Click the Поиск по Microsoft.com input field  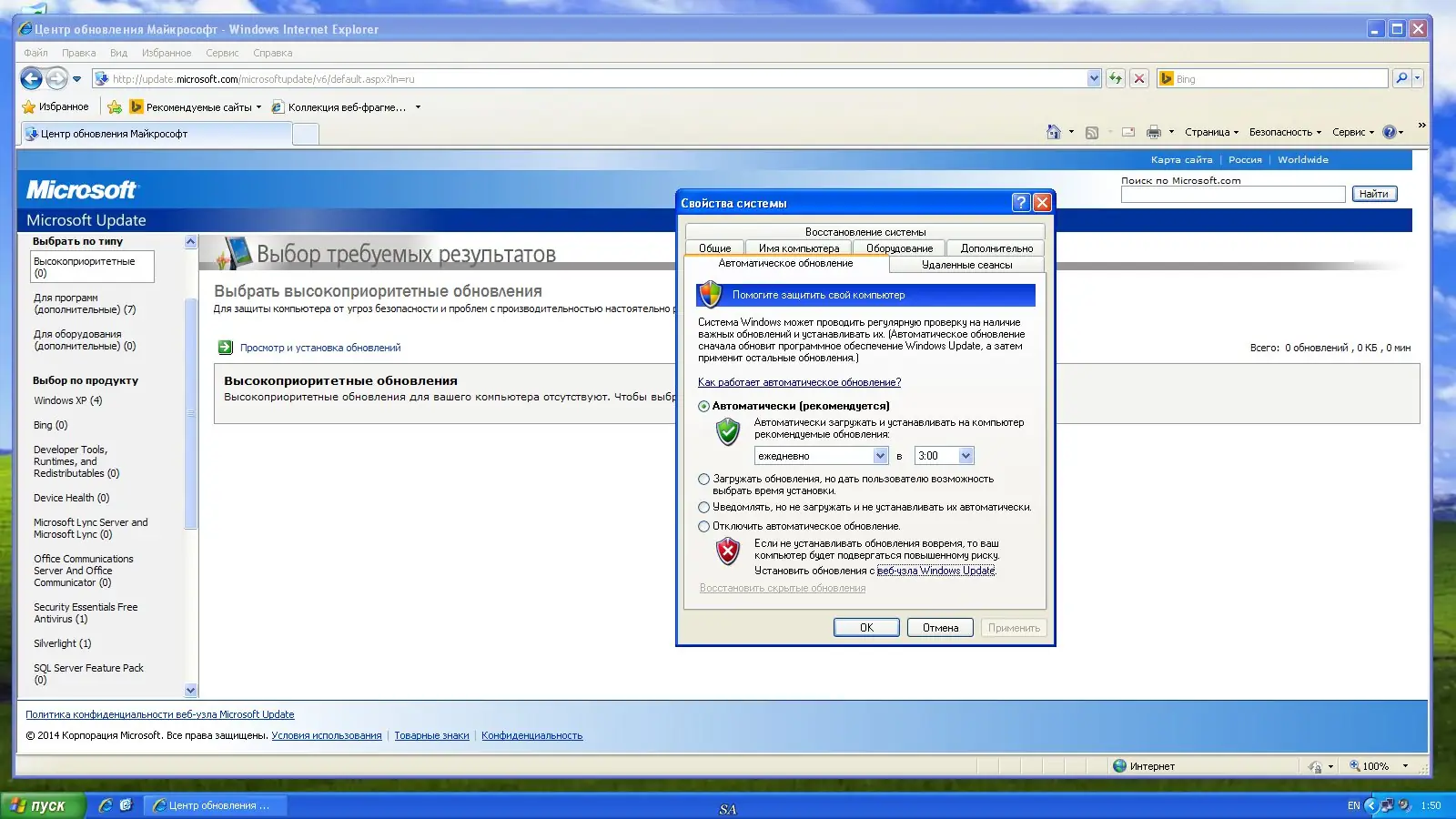pos(1233,194)
